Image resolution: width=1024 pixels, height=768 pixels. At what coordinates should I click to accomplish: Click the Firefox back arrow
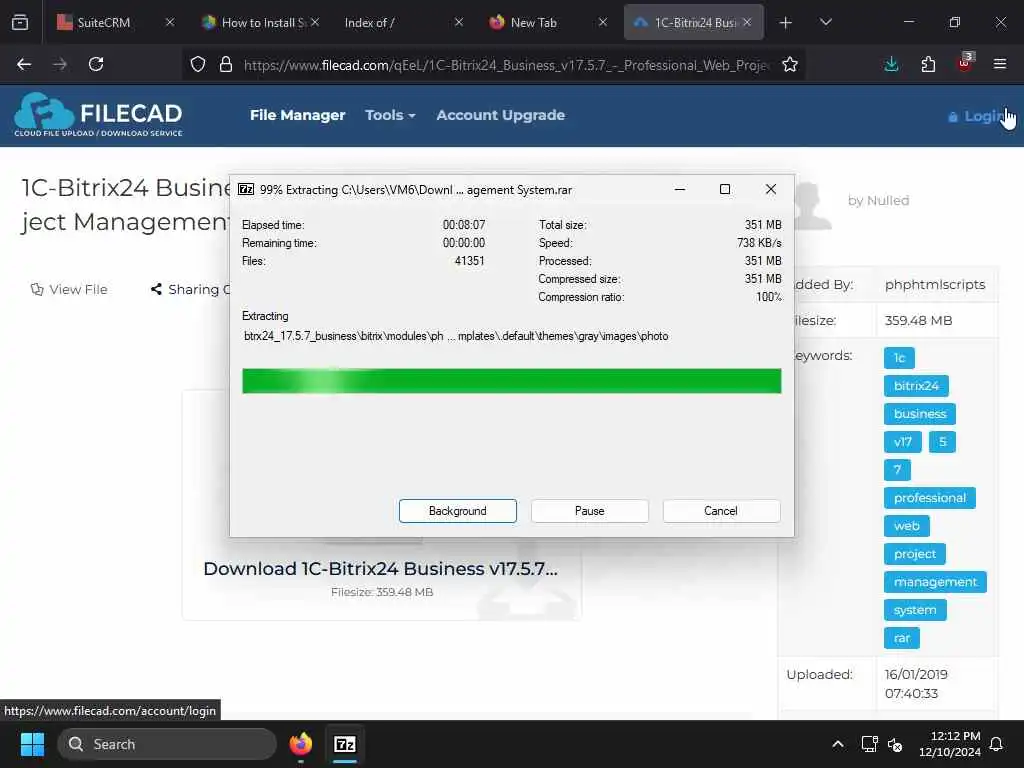coord(24,64)
